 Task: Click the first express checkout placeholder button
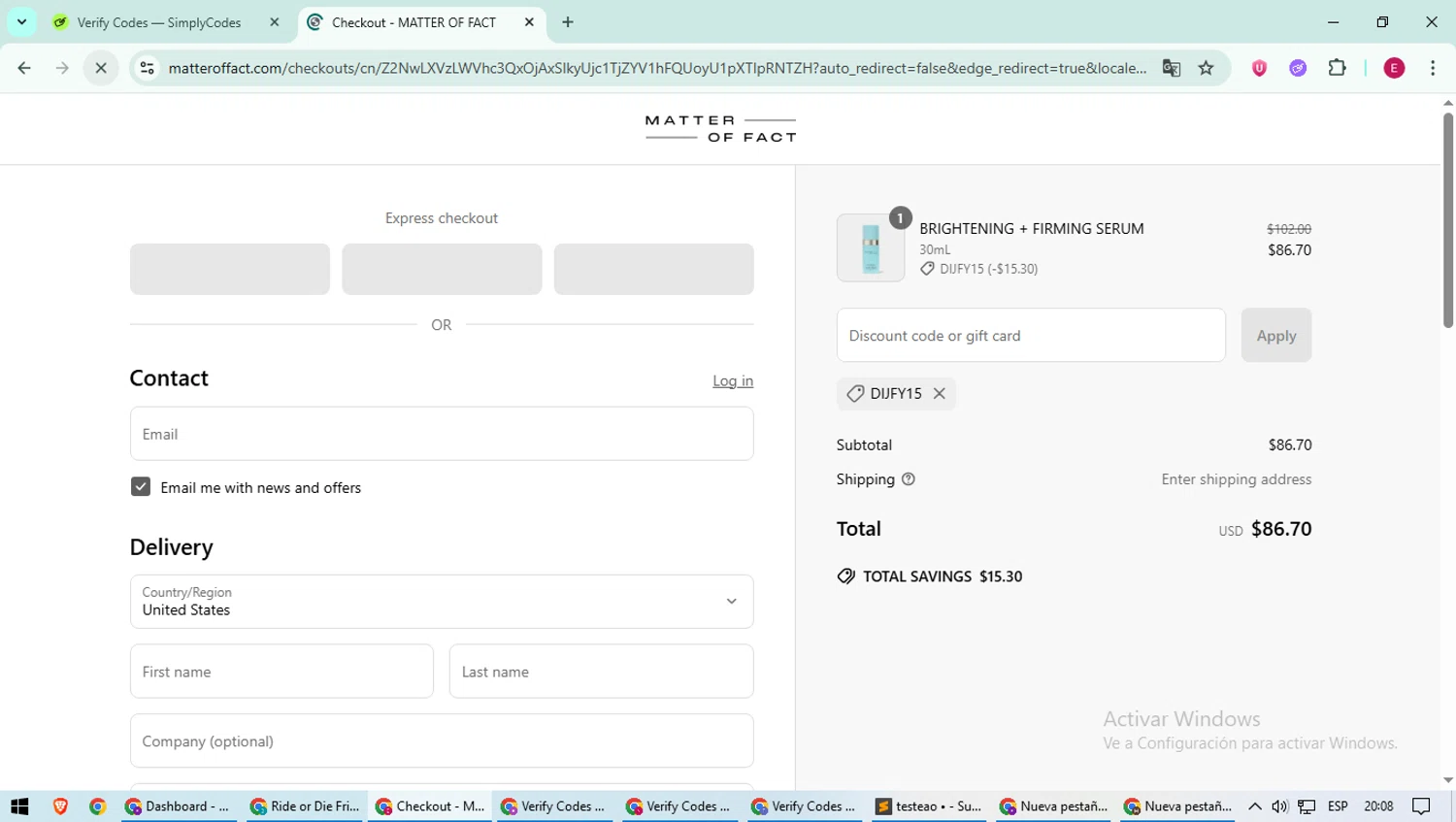tap(230, 269)
